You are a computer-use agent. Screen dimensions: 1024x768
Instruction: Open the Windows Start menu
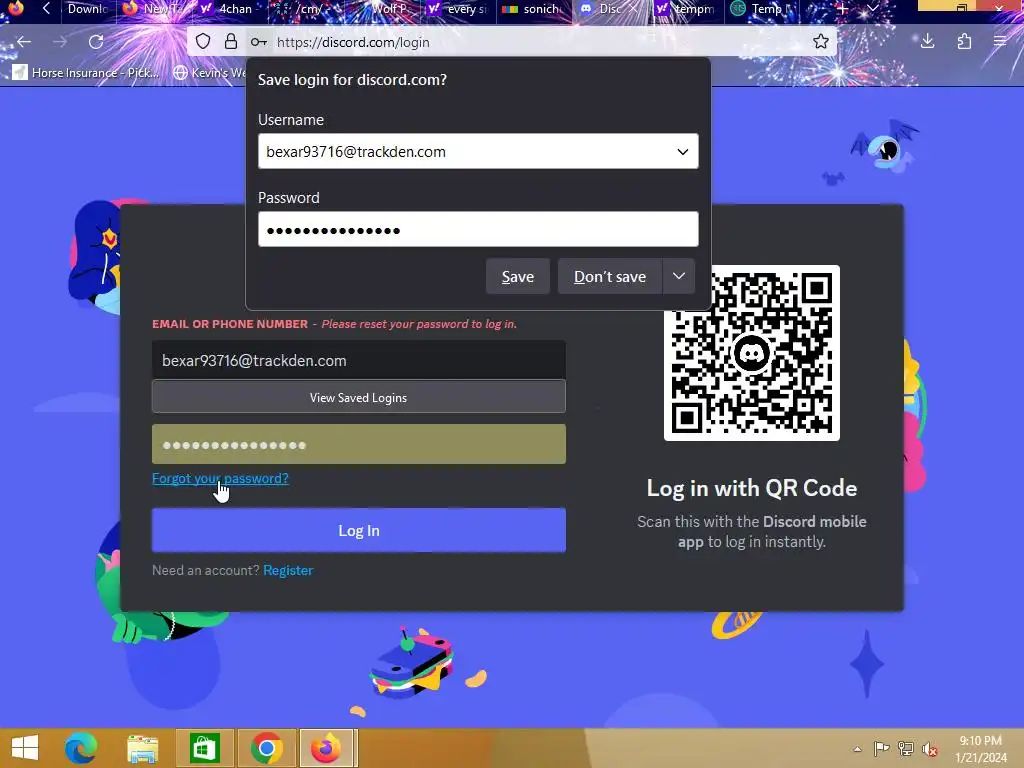(x=25, y=748)
